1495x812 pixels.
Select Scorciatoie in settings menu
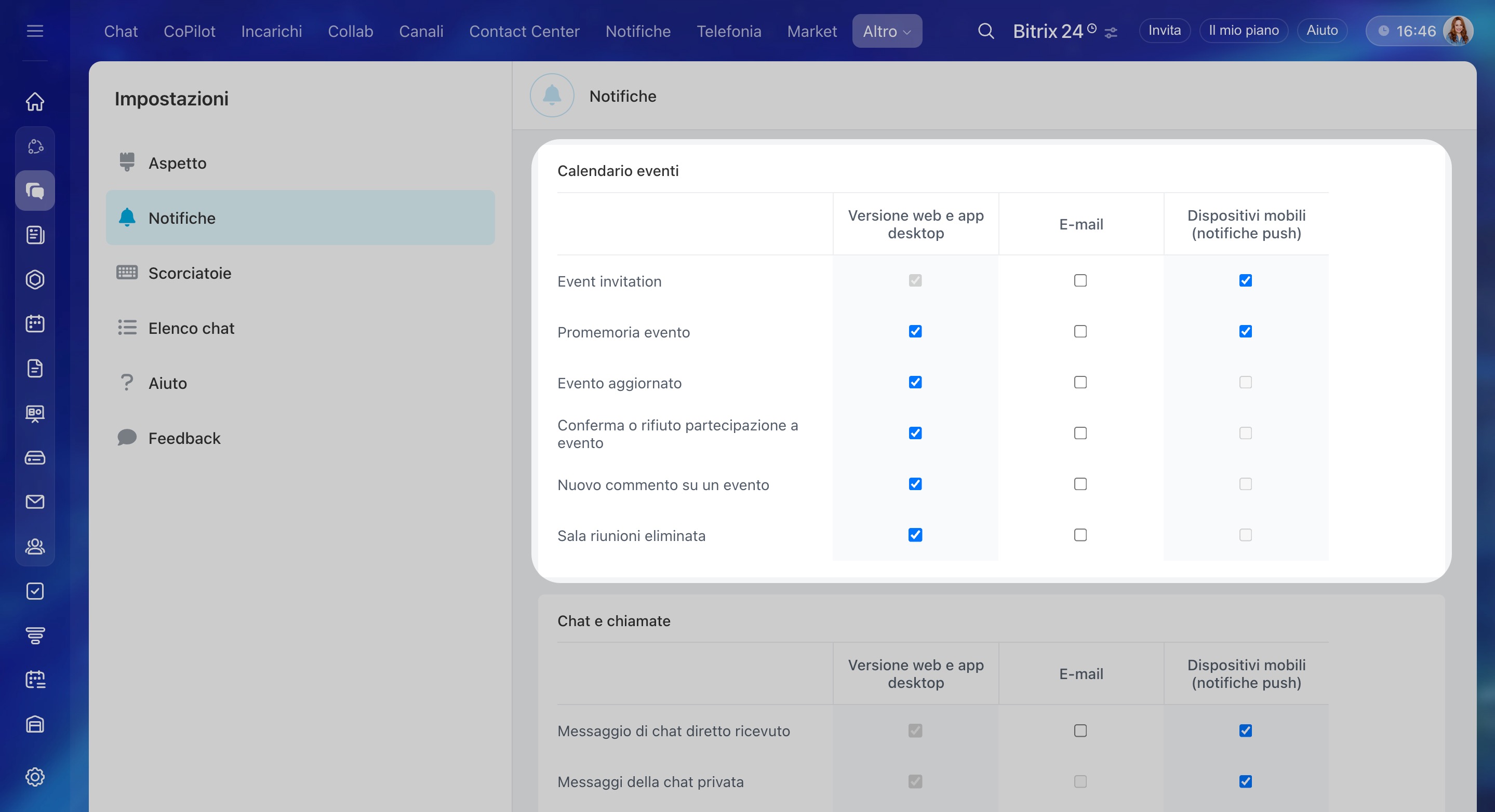pyautogui.click(x=189, y=273)
